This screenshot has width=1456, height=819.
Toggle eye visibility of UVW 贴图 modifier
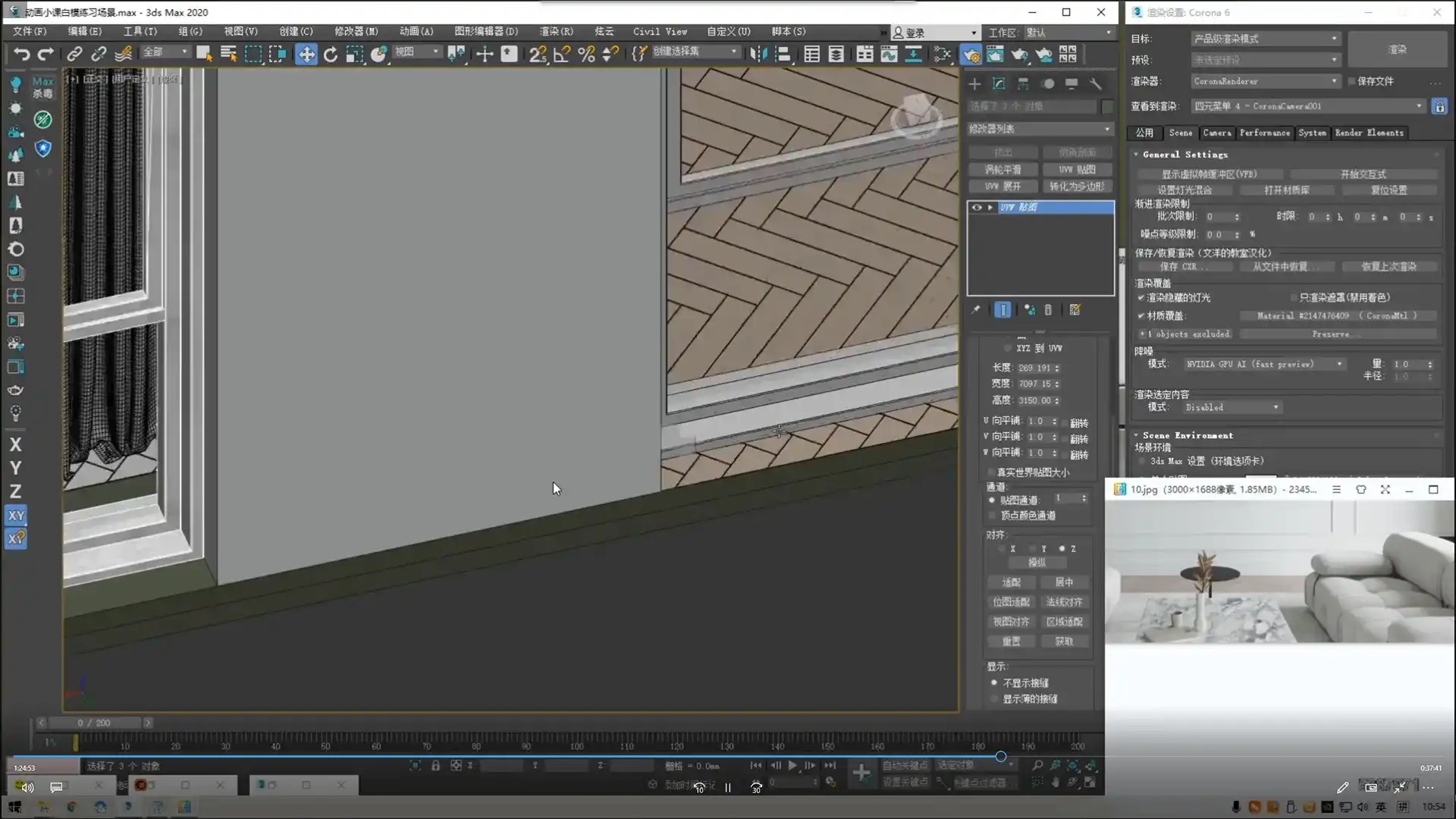pos(977,207)
